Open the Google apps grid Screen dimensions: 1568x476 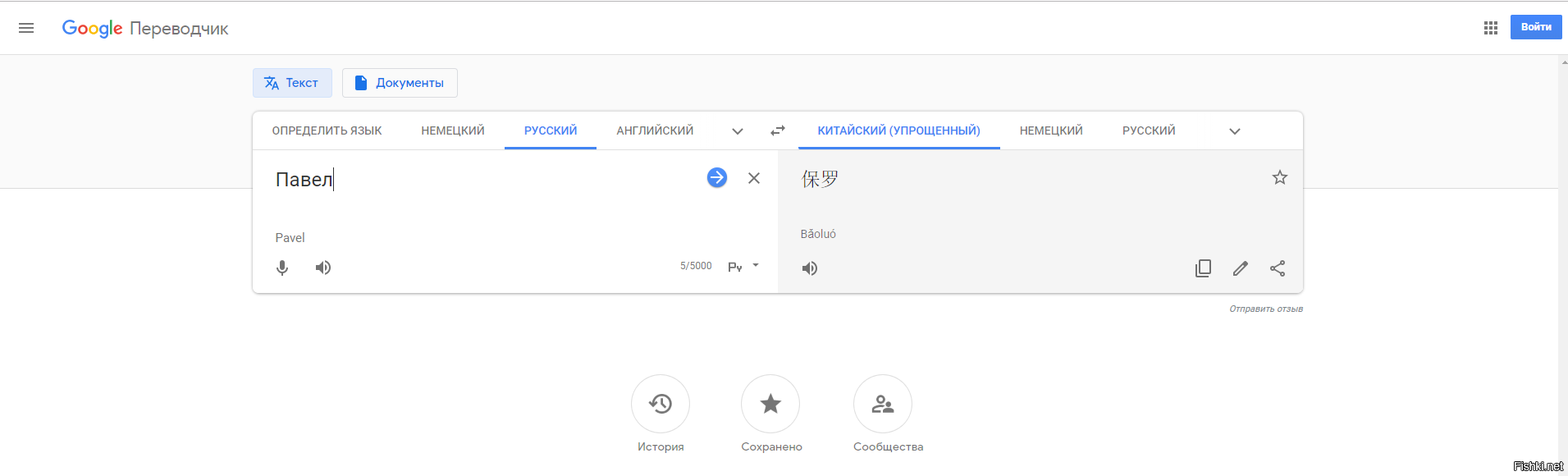1491,28
